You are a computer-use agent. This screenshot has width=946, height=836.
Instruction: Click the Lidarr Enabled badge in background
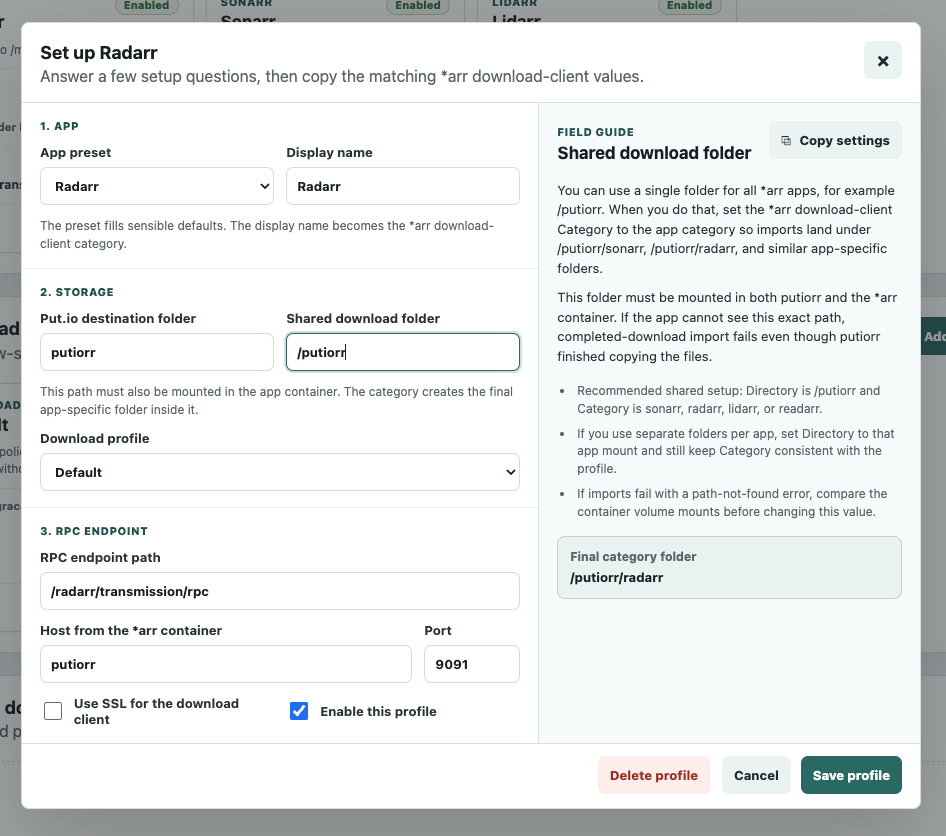click(x=689, y=5)
